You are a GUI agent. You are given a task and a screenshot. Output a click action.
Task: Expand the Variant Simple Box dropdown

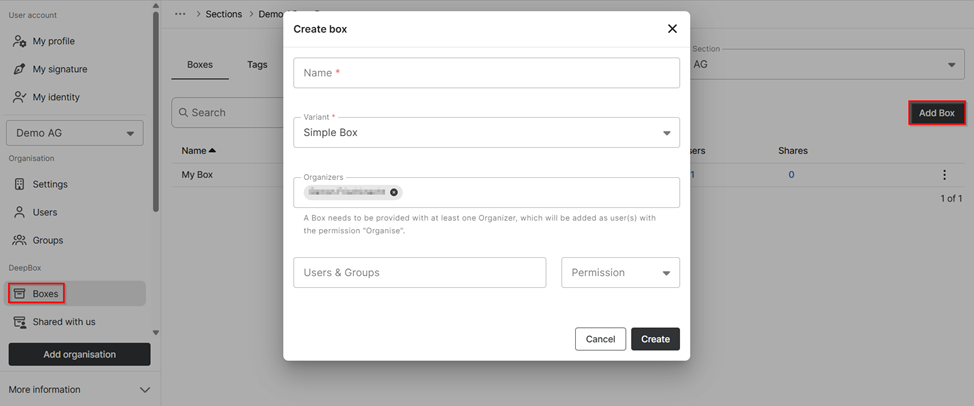[x=666, y=133]
